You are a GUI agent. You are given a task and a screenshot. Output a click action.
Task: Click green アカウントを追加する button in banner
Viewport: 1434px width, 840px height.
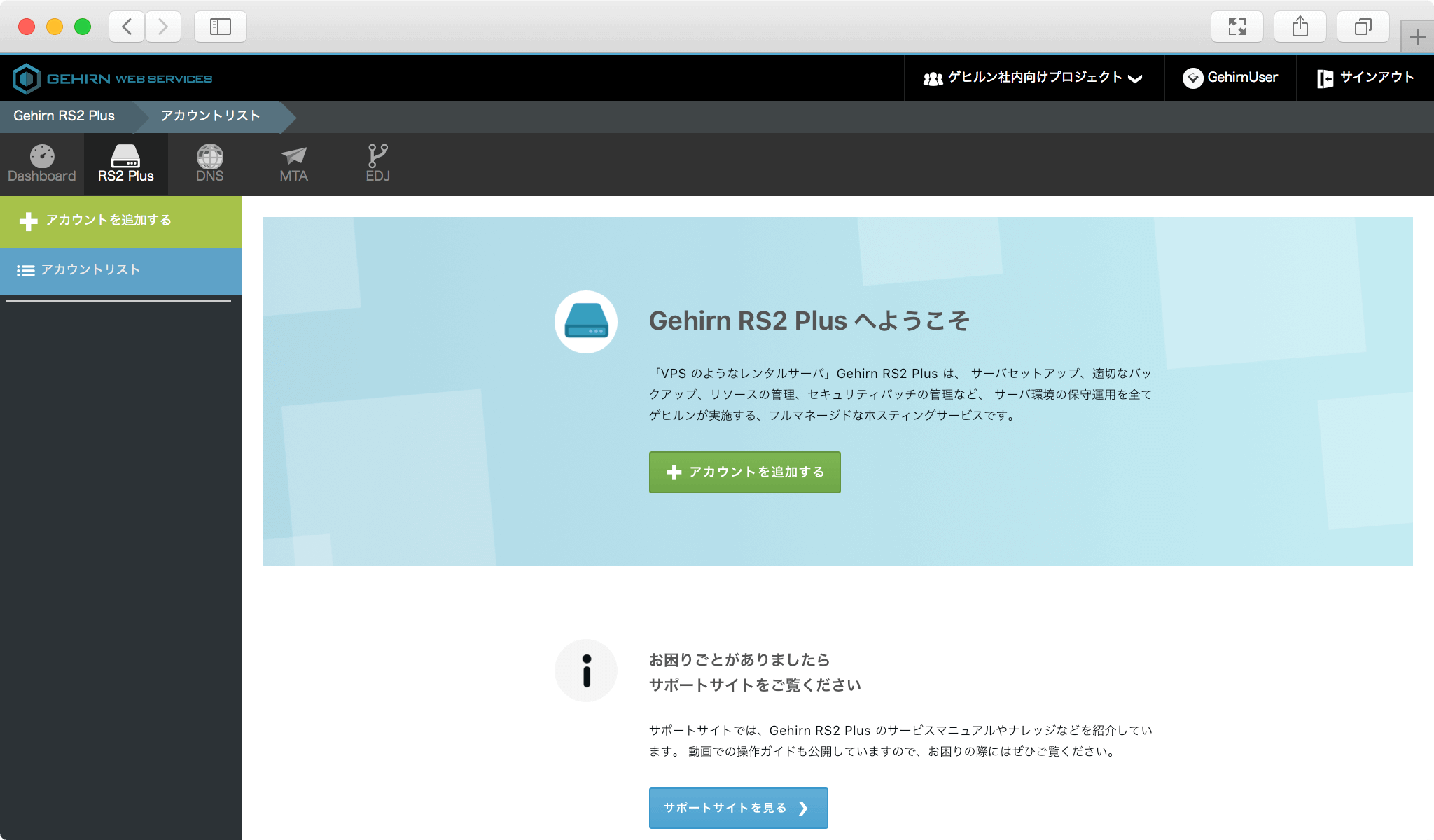744,472
